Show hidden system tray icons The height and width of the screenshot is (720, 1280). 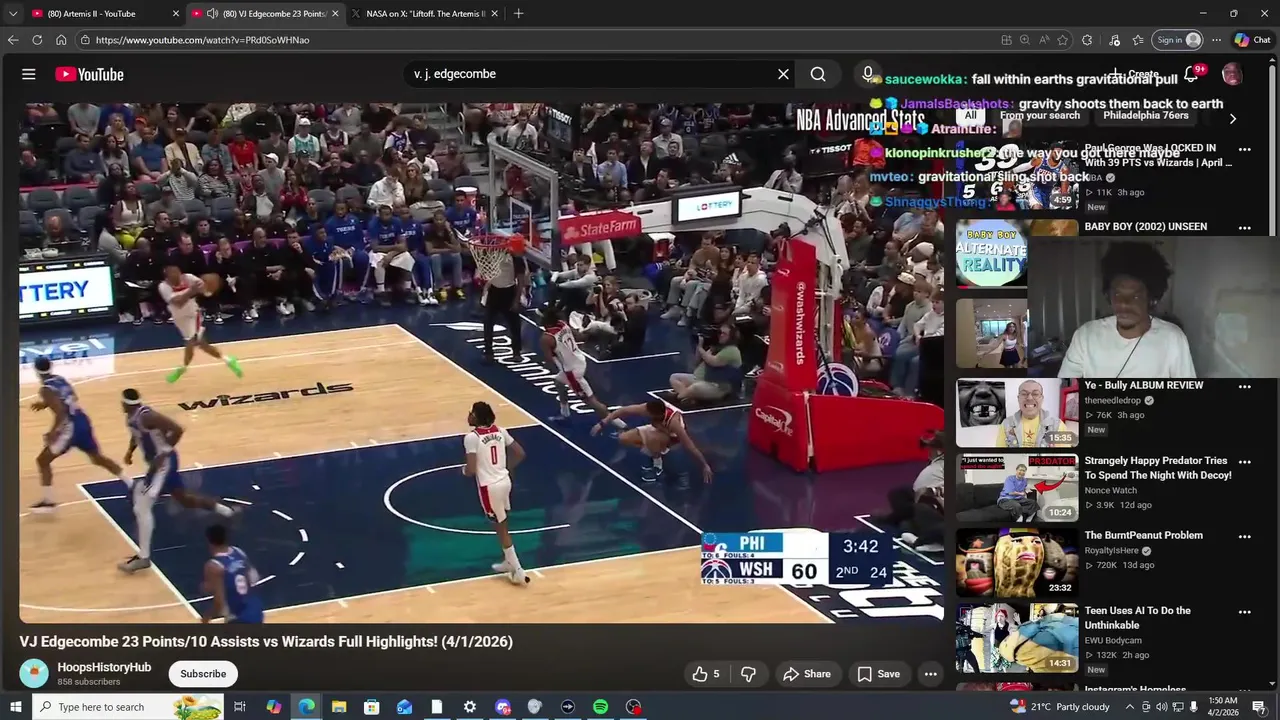tap(1130, 707)
